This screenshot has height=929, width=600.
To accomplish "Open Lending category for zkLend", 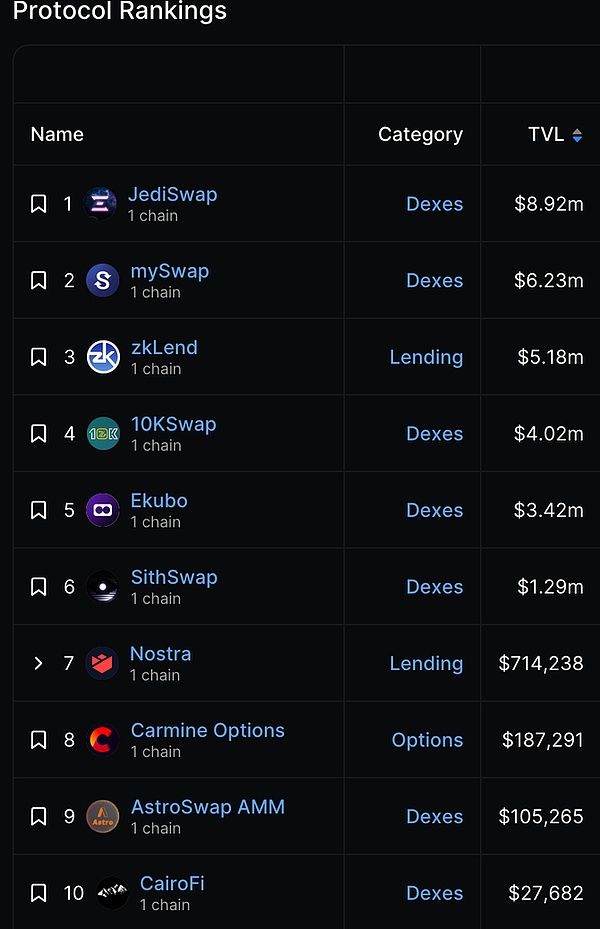I will tap(426, 357).
